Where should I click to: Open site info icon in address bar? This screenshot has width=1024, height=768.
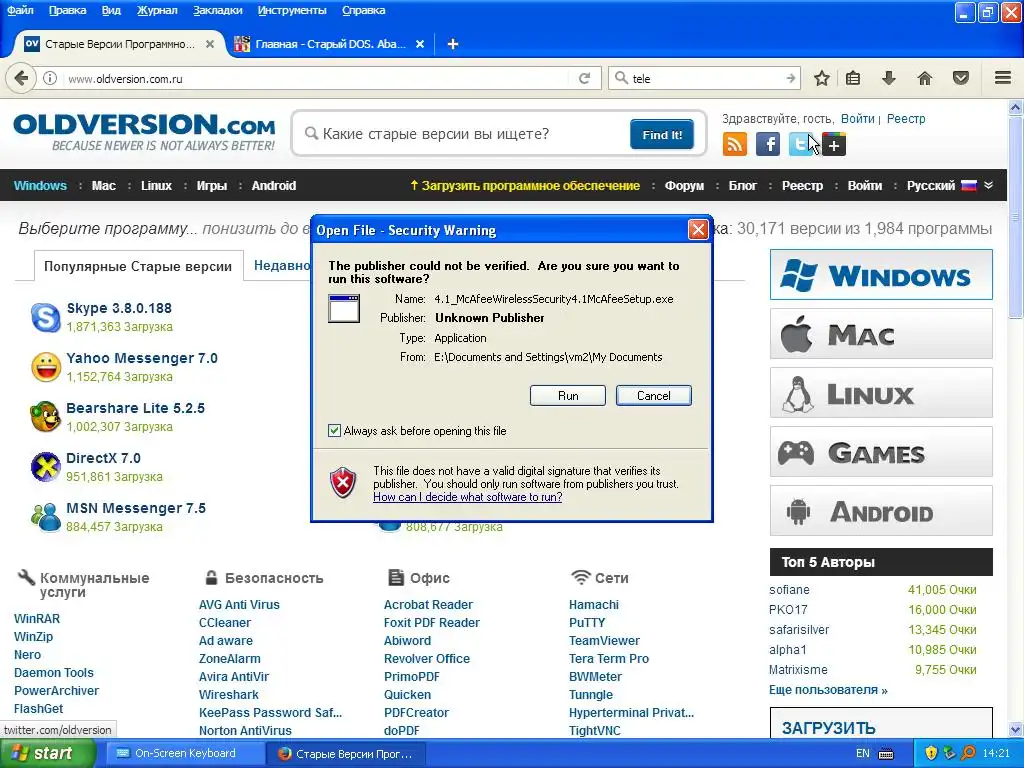point(50,78)
